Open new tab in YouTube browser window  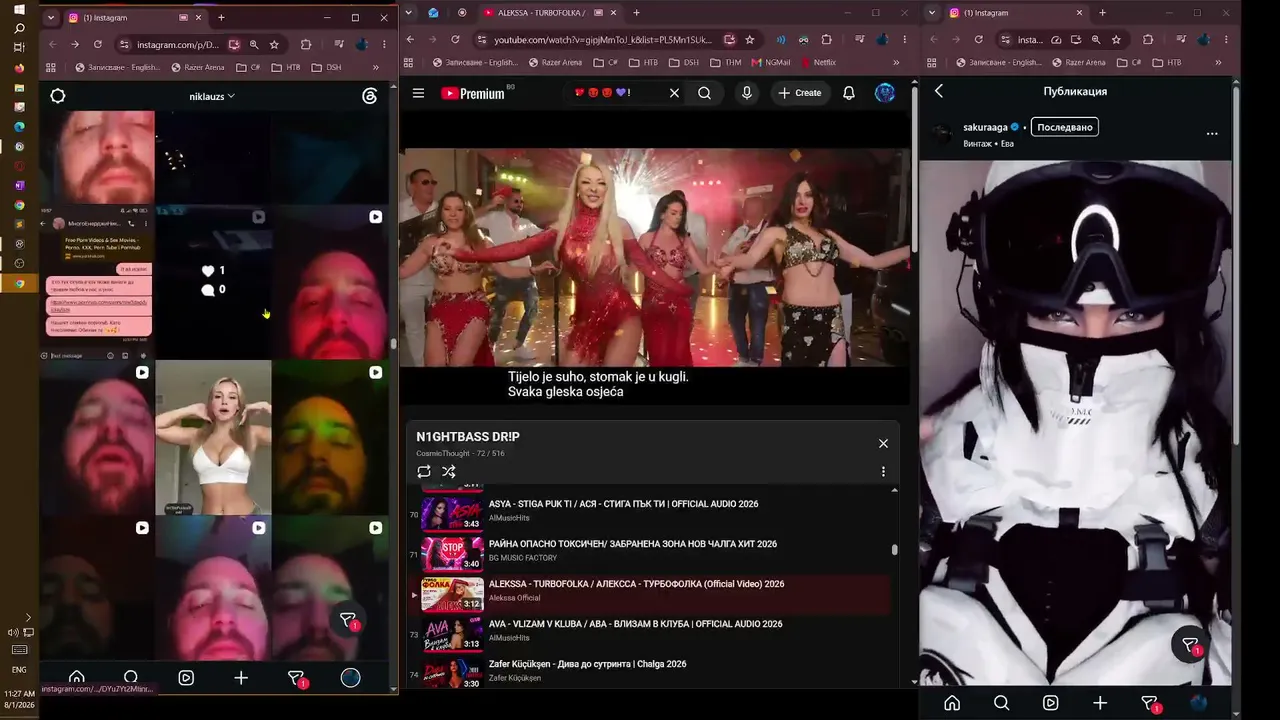pos(636,13)
